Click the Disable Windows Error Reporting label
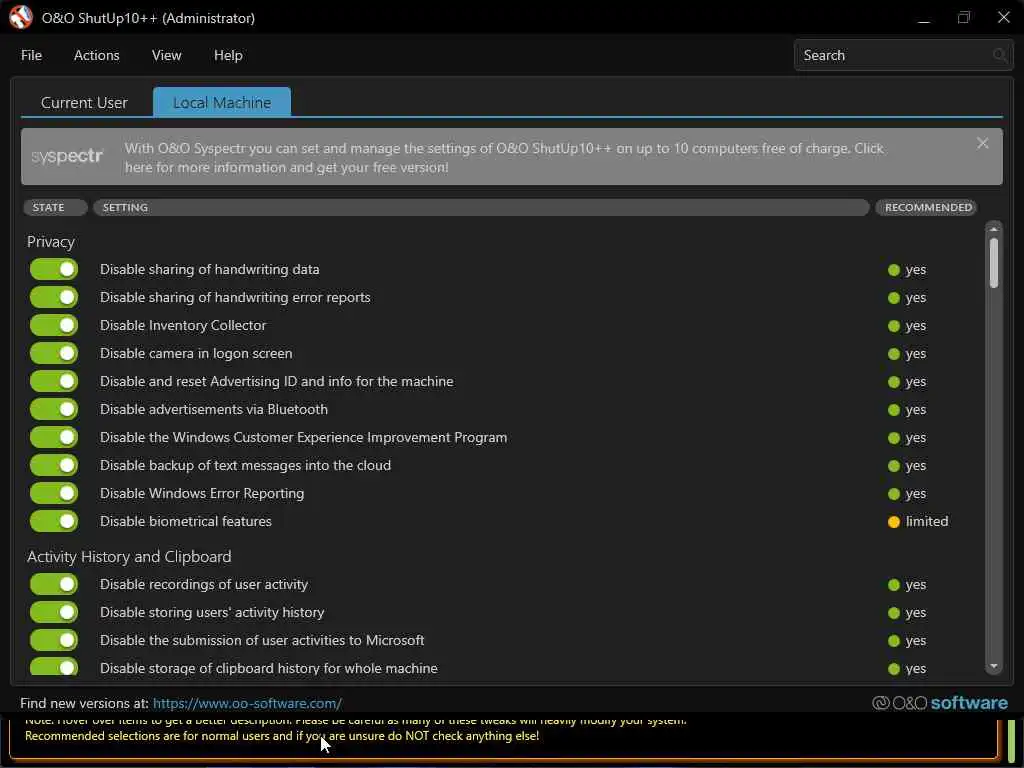This screenshot has width=1024, height=768. click(202, 493)
